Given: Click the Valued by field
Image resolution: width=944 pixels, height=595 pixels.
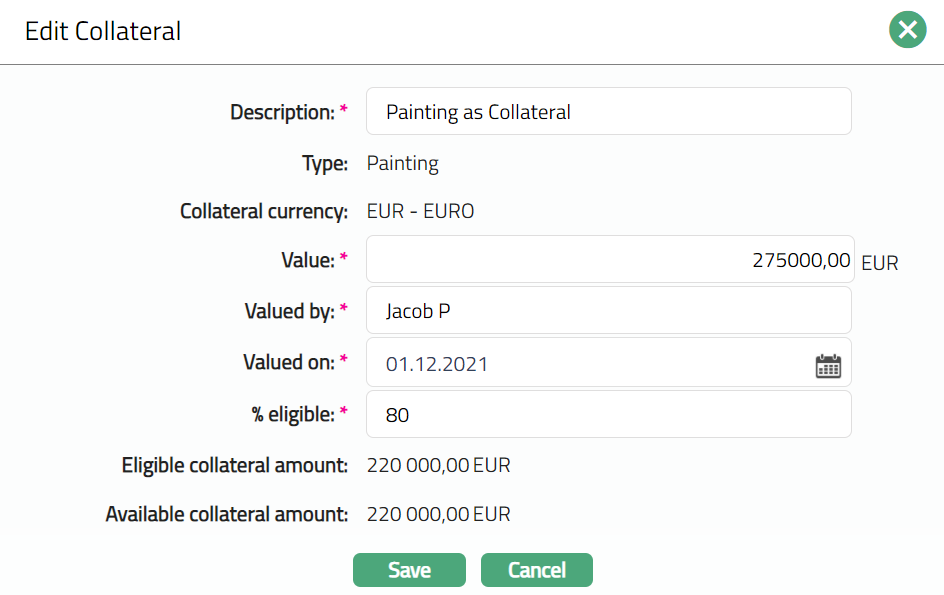Looking at the screenshot, I should point(608,311).
